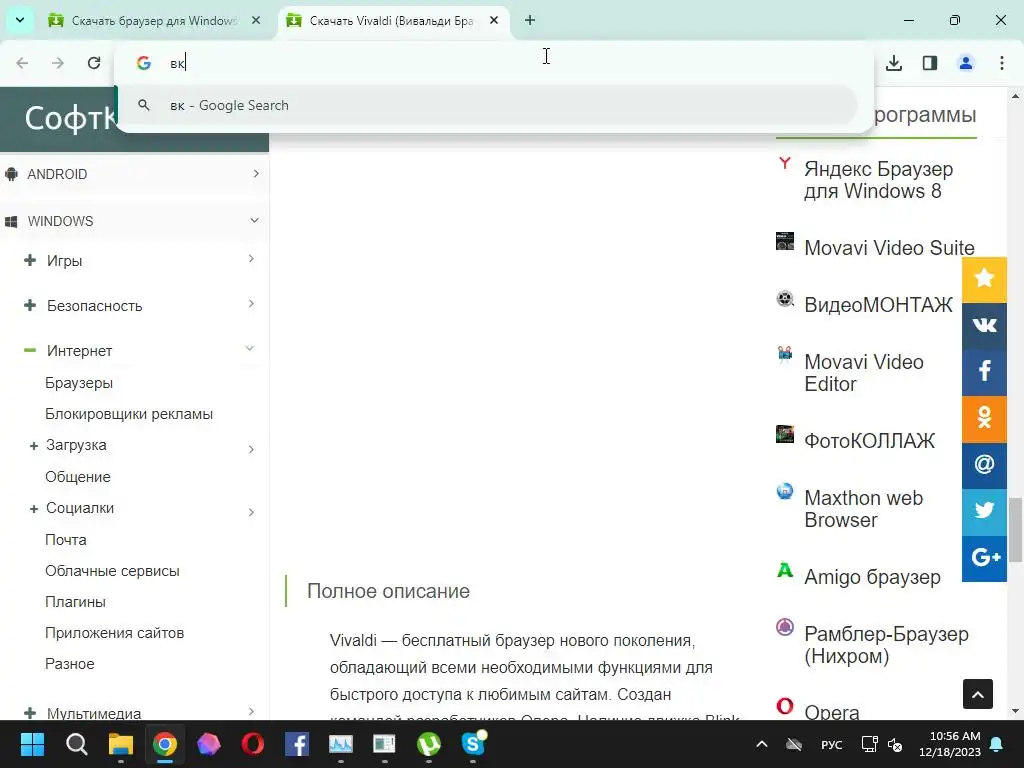This screenshot has width=1024, height=768.
Task: Open the Общение sidebar link
Action: tap(78, 477)
